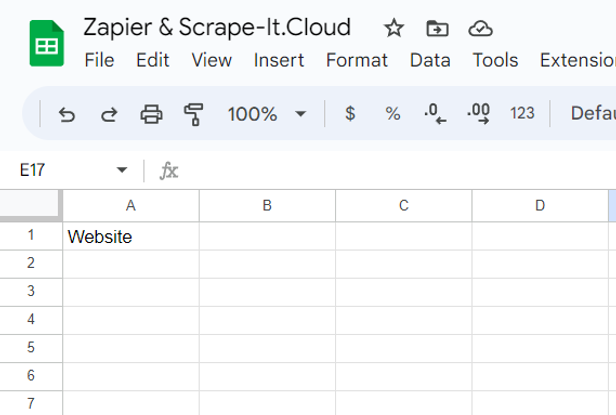
Task: Format as currency with dollar icon
Action: point(350,114)
